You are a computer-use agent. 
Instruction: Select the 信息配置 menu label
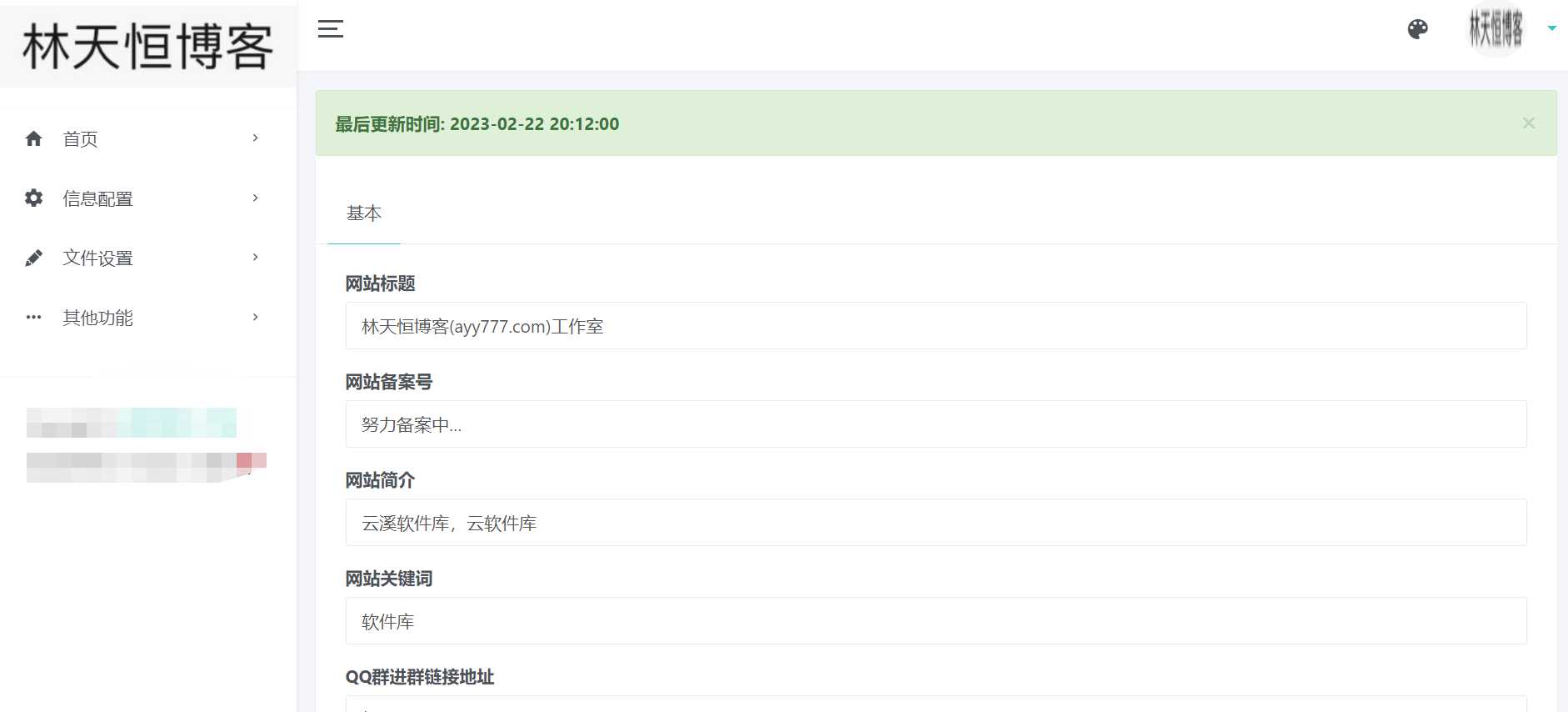pyautogui.click(x=97, y=198)
